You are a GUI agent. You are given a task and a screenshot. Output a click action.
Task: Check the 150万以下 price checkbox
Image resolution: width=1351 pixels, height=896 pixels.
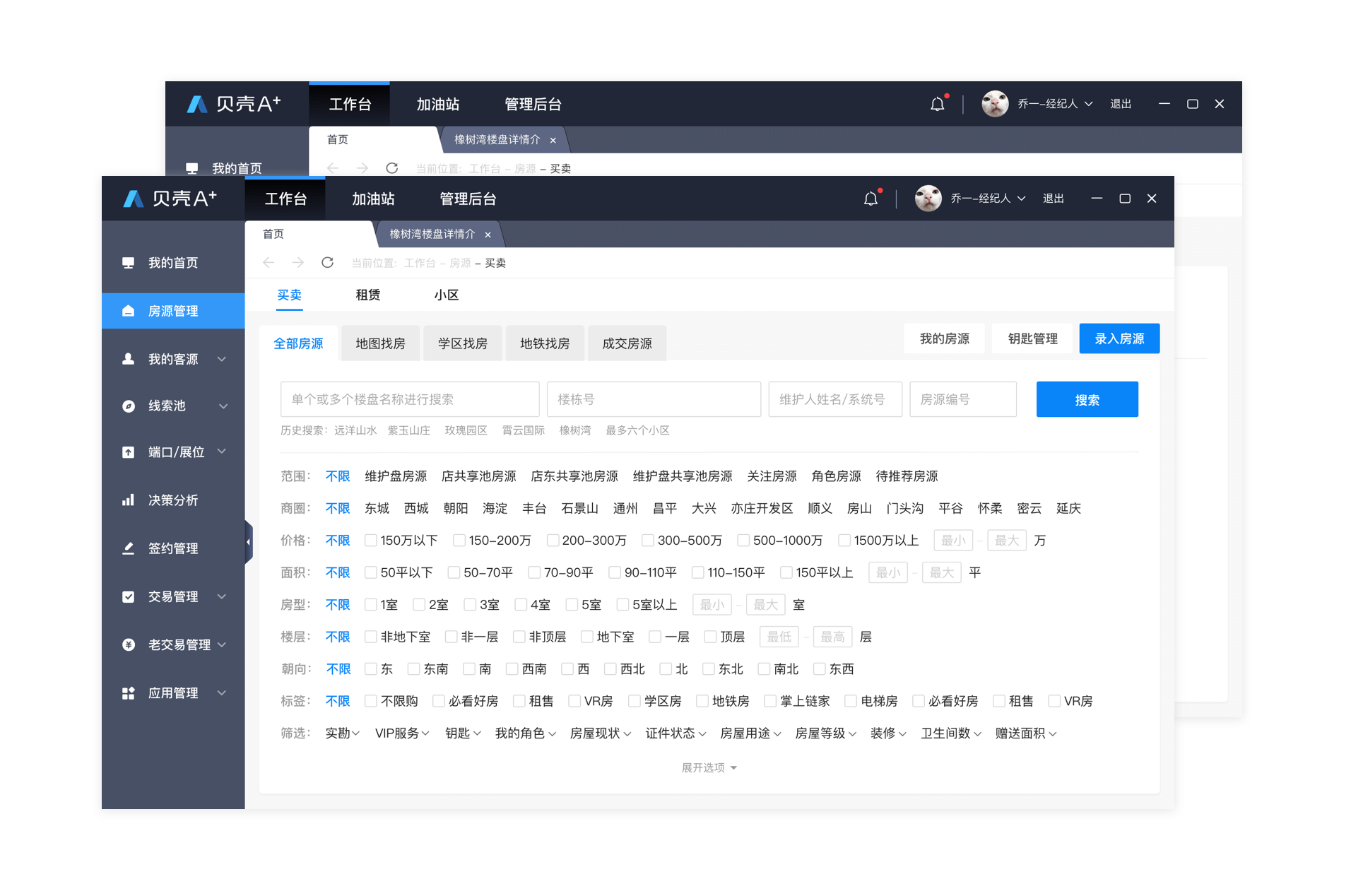(x=370, y=541)
